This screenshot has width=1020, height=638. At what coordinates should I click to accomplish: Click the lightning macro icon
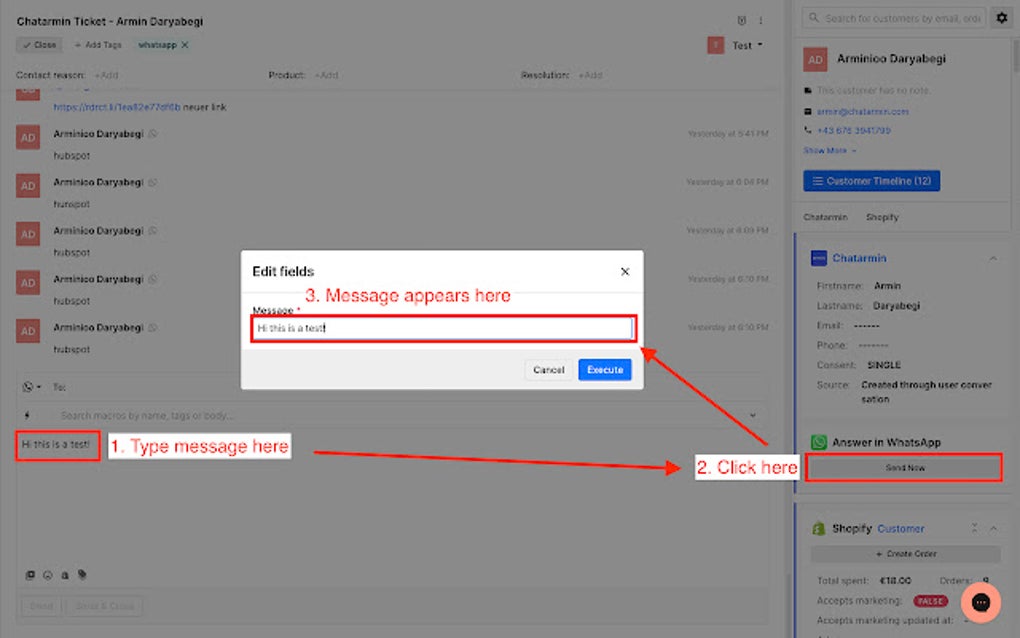(27, 415)
